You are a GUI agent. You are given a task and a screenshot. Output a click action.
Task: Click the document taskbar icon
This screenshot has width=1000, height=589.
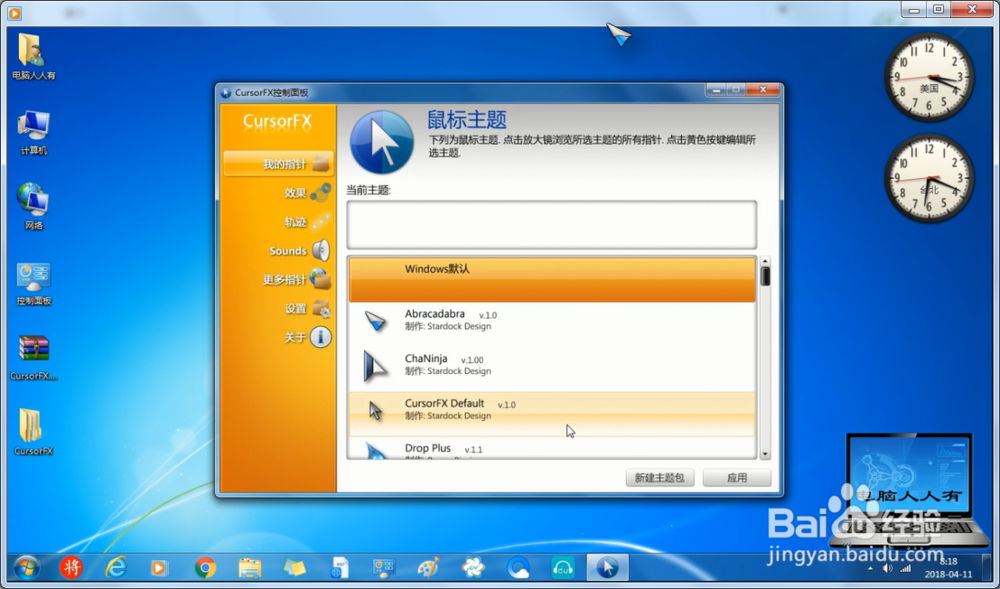pyautogui.click(x=339, y=567)
